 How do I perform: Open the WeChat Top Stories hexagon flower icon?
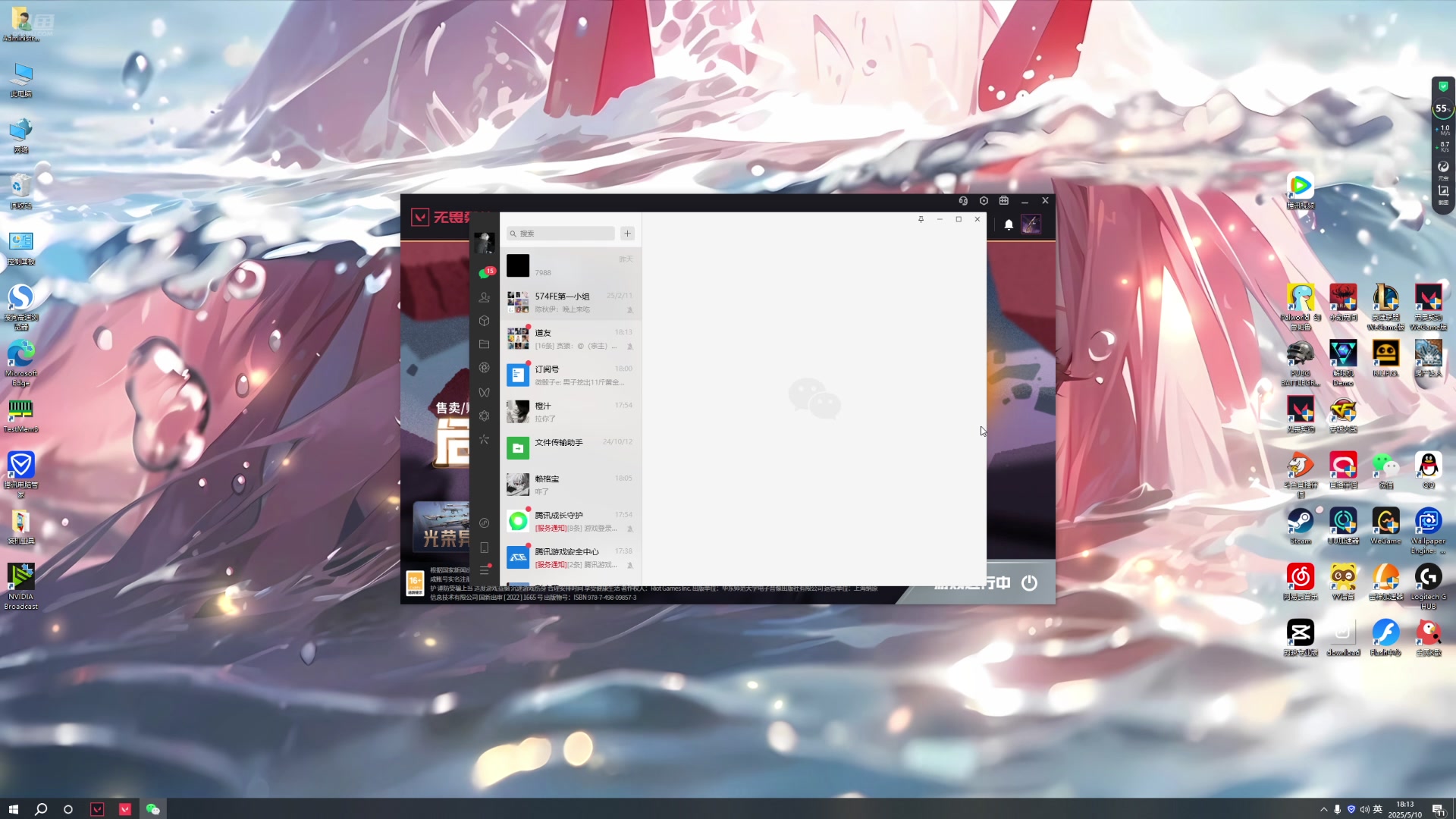tap(485, 416)
